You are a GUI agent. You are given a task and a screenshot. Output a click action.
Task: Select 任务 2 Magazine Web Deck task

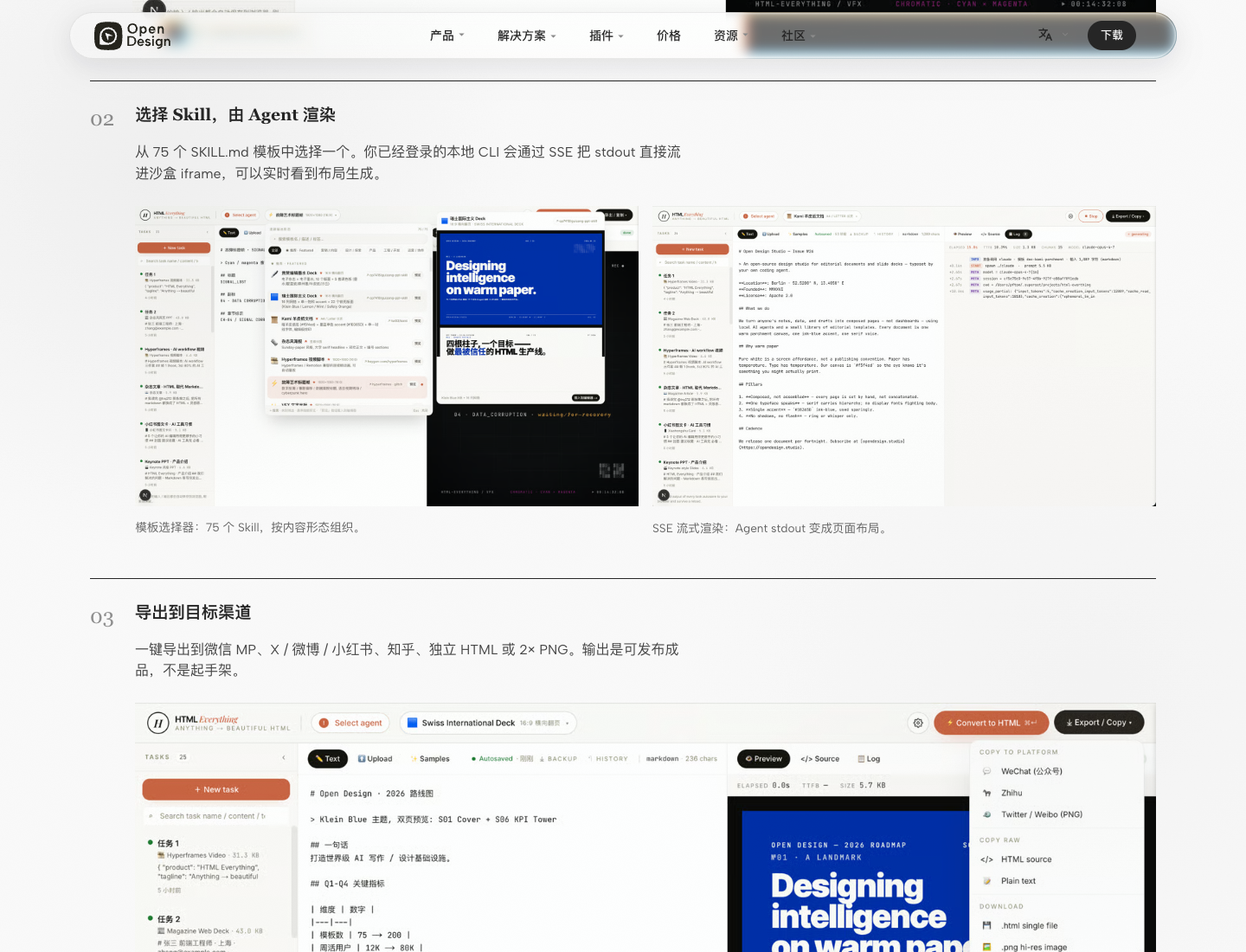[x=216, y=932]
